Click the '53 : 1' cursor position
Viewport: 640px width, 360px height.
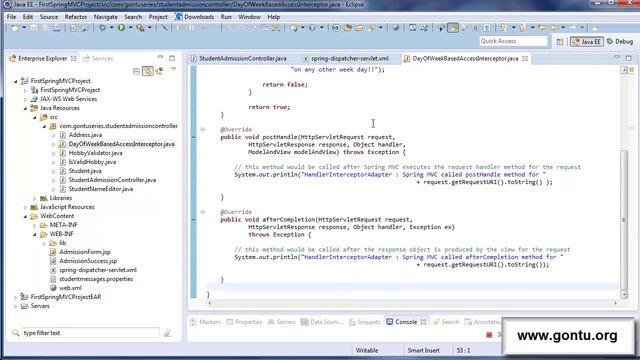point(463,350)
